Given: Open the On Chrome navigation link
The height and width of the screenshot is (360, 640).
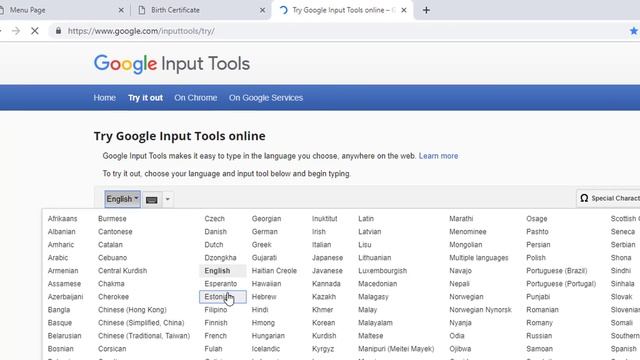Looking at the screenshot, I should click(x=196, y=98).
